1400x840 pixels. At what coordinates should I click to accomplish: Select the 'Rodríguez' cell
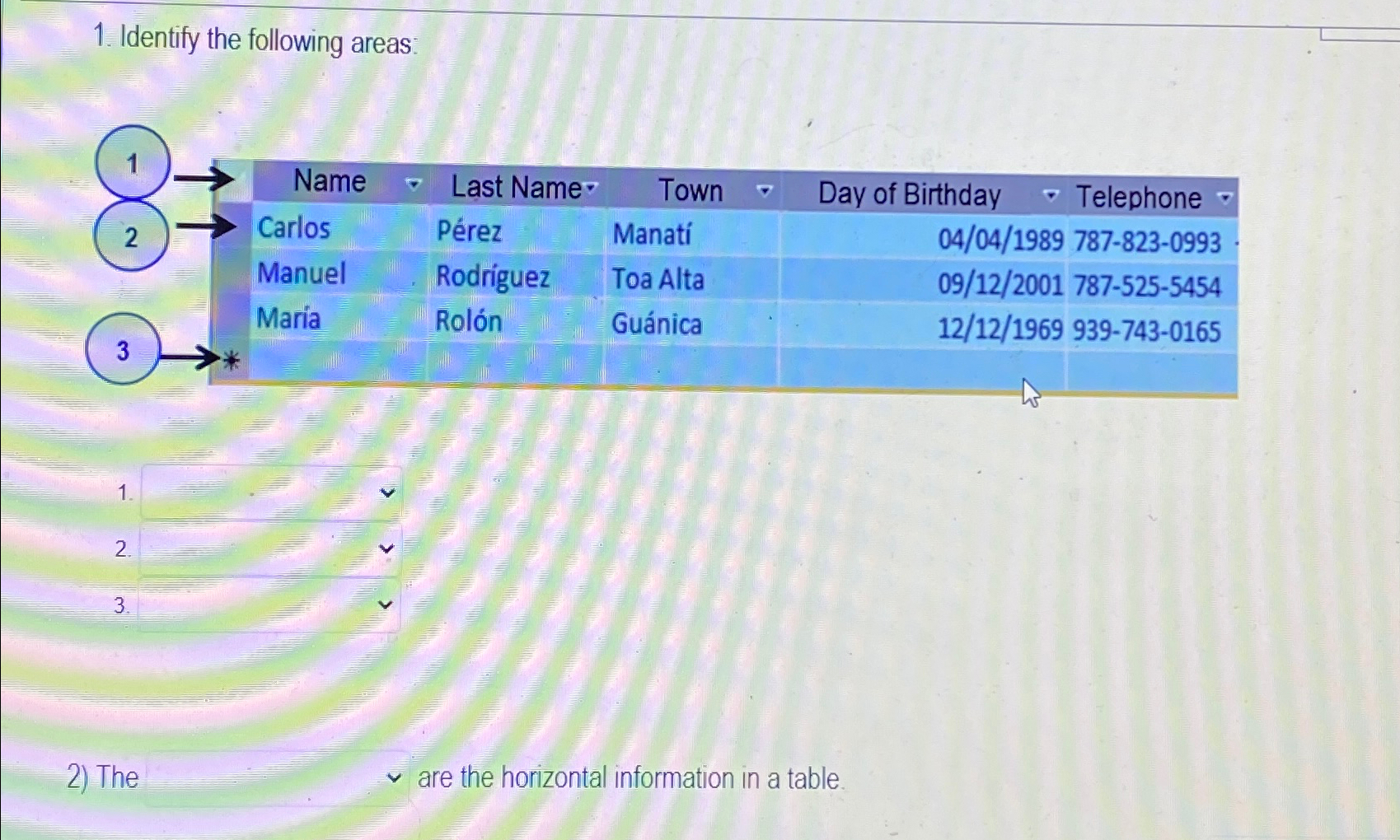tap(516, 277)
